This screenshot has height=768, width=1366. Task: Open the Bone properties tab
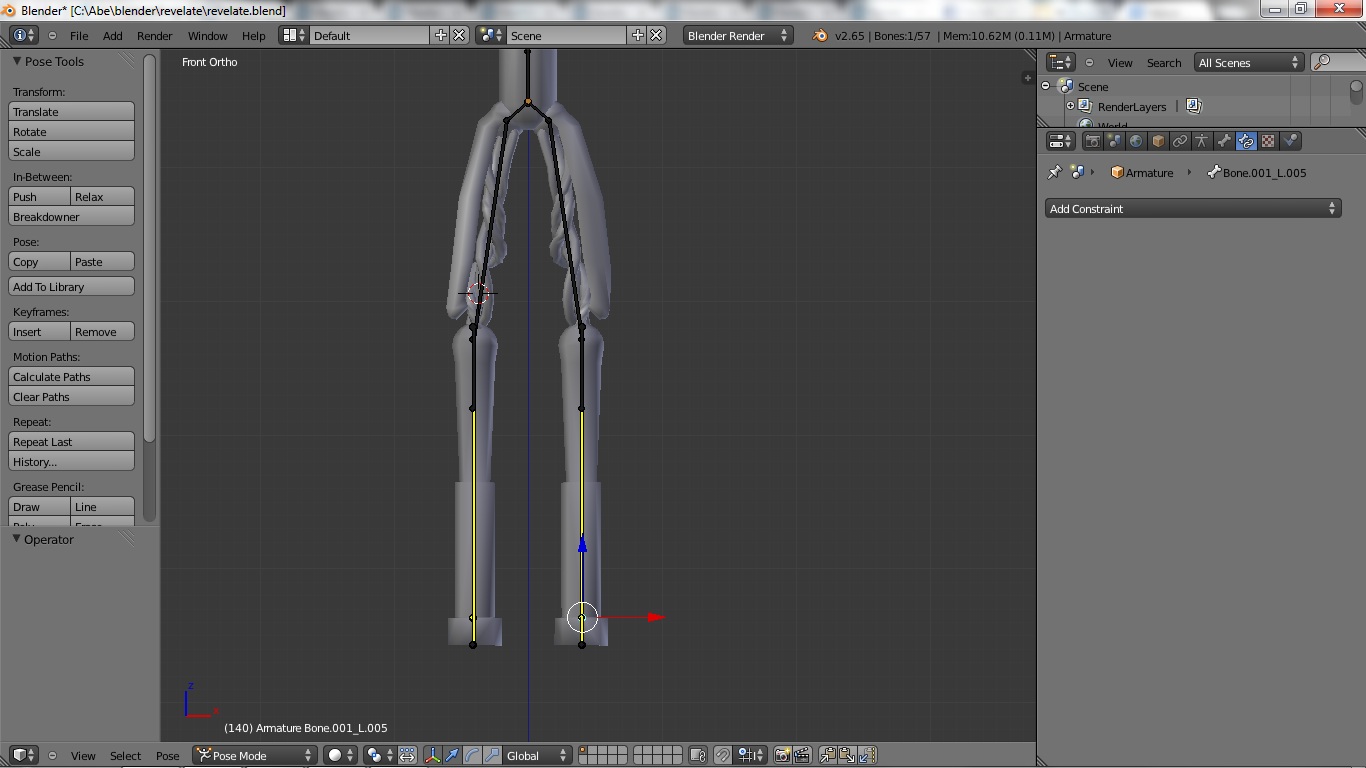click(1224, 141)
